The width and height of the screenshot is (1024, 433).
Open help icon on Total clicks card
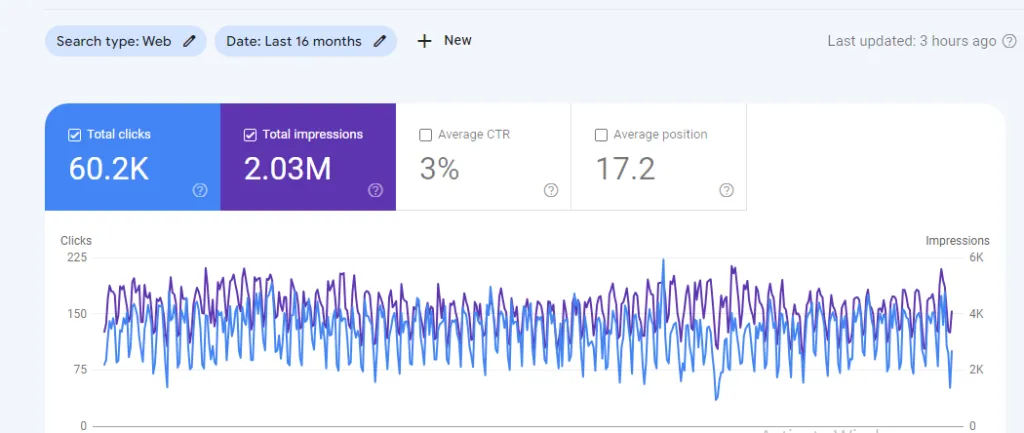coord(200,190)
